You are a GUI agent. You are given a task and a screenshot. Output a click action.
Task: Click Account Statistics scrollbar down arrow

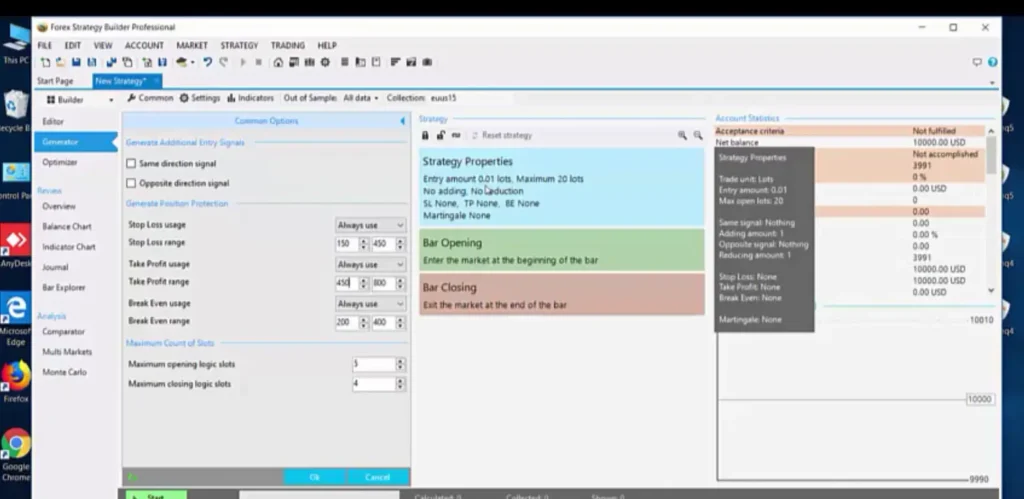coord(991,291)
